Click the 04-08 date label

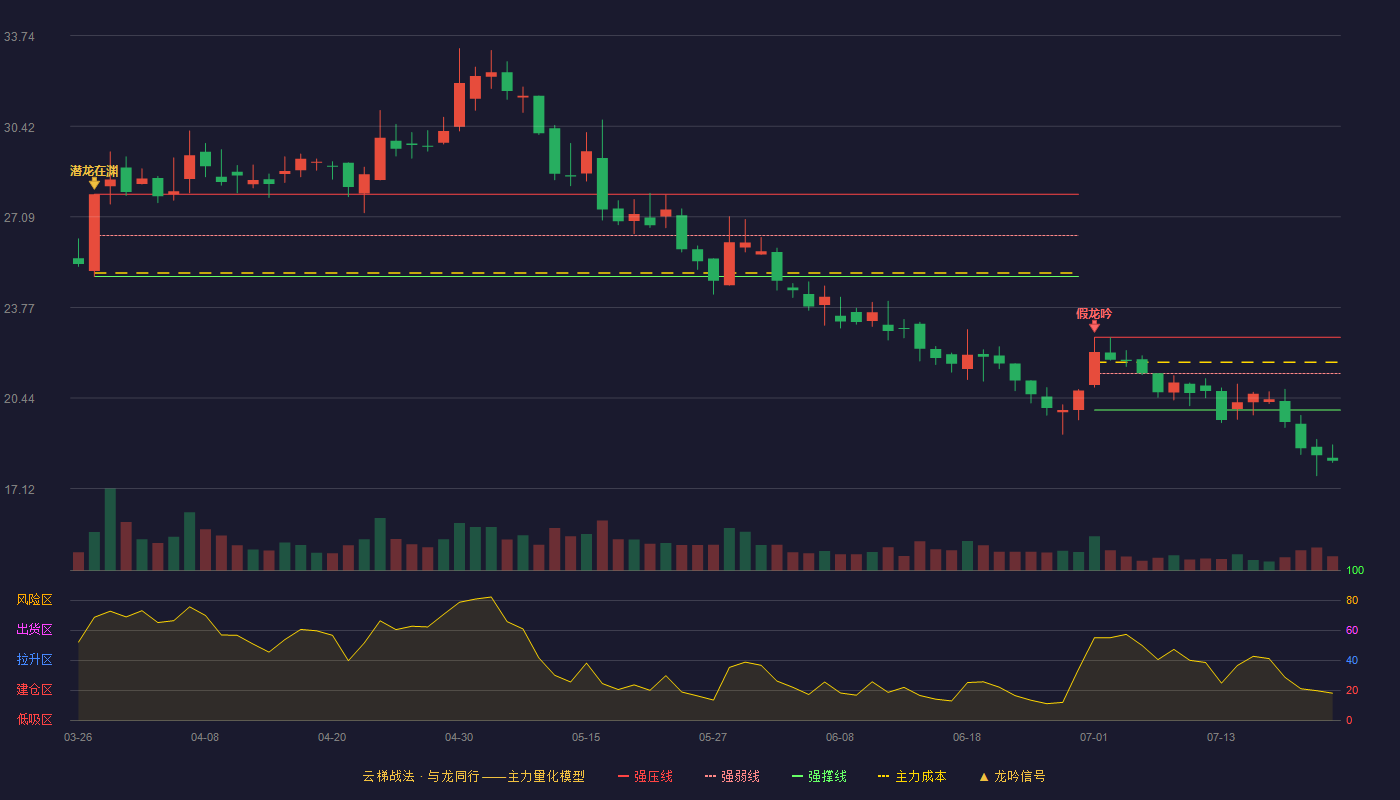click(205, 737)
